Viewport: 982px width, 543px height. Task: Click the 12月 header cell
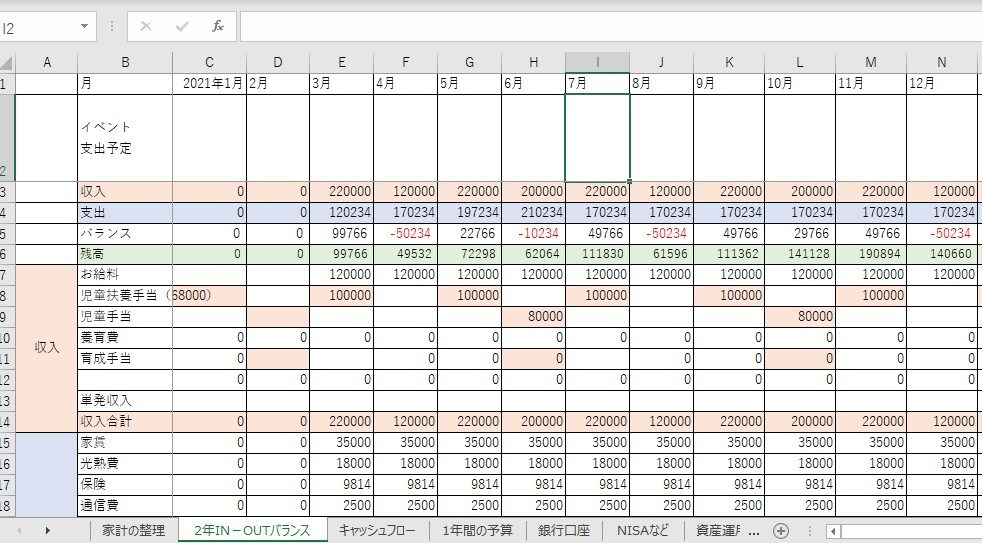coord(941,83)
